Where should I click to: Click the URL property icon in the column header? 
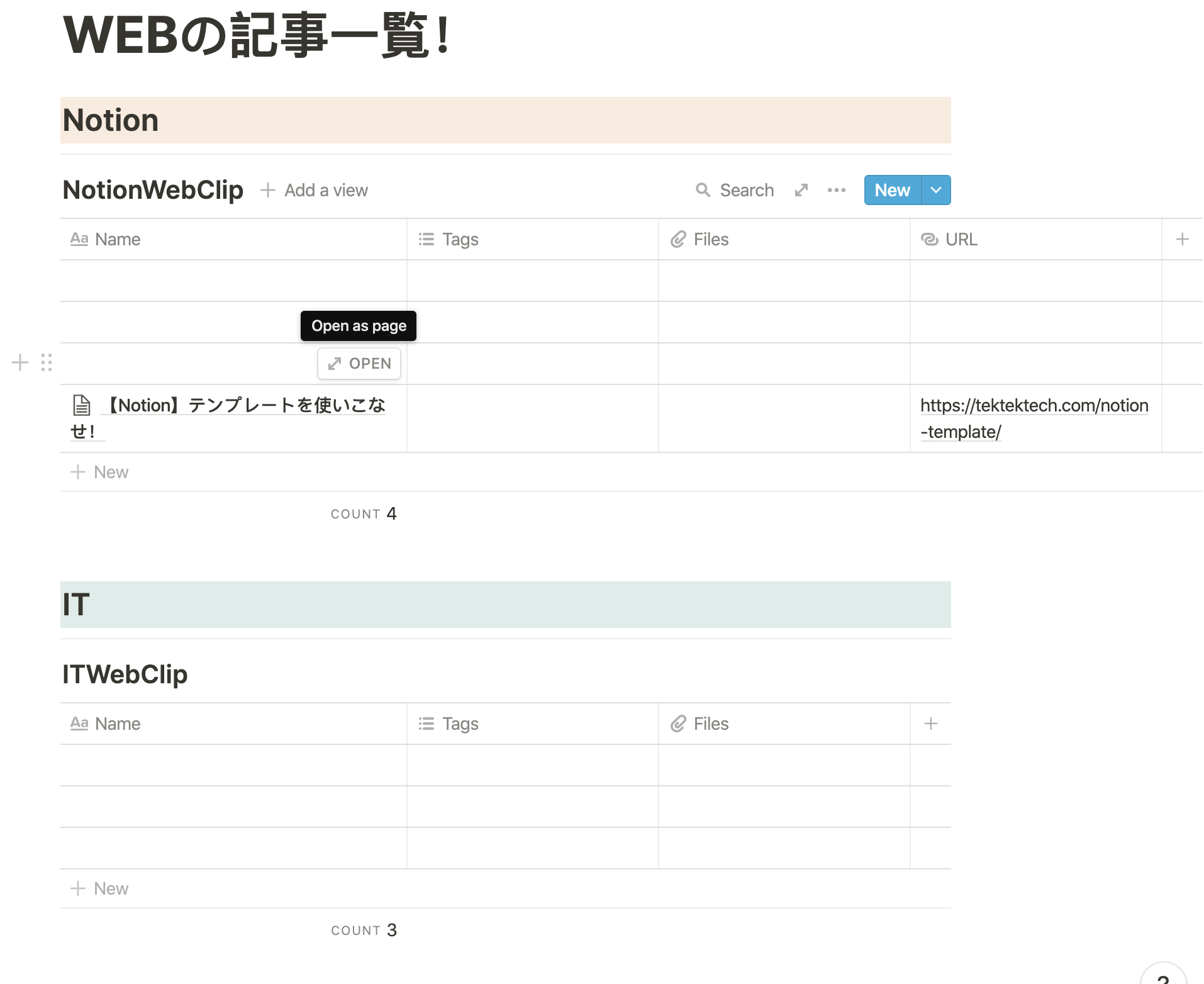[930, 240]
